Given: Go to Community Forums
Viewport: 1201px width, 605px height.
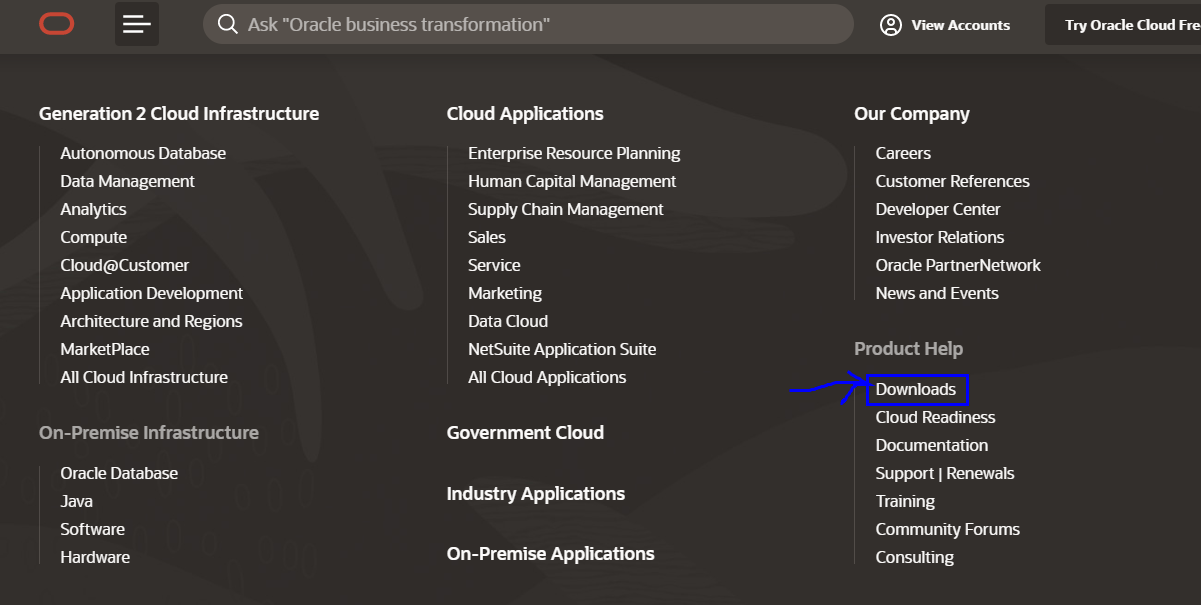Looking at the screenshot, I should (948, 529).
